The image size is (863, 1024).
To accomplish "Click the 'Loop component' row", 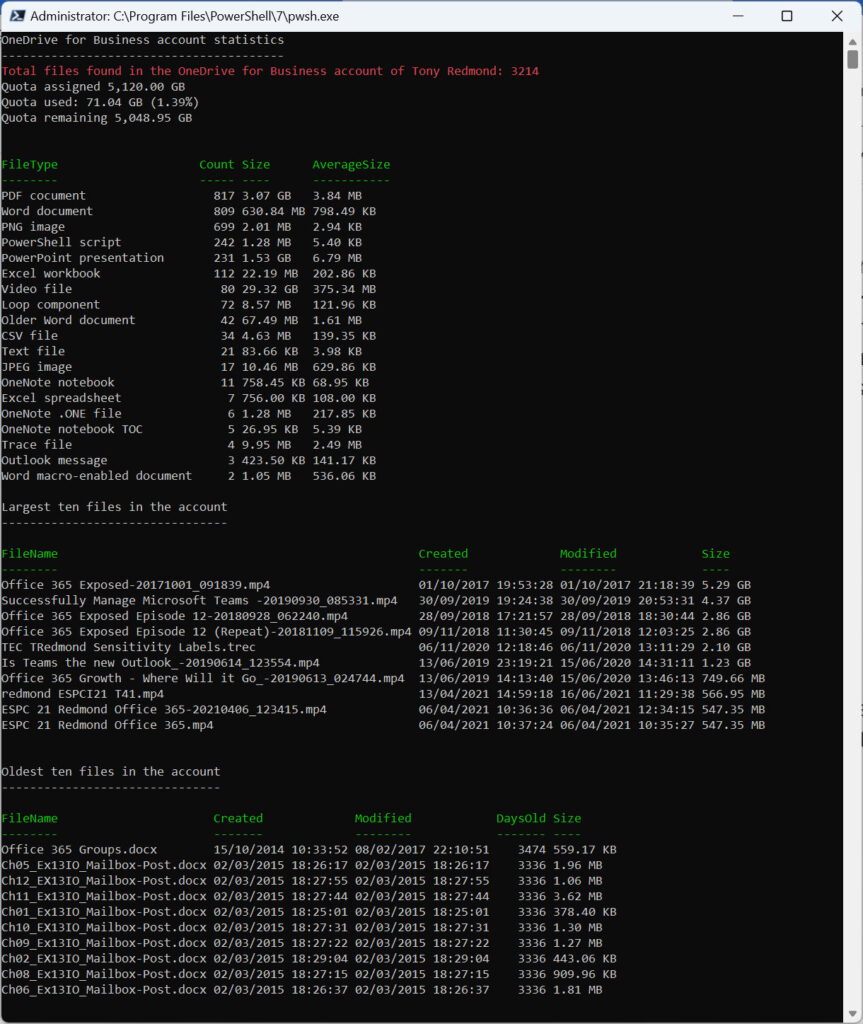I will 188,305.
